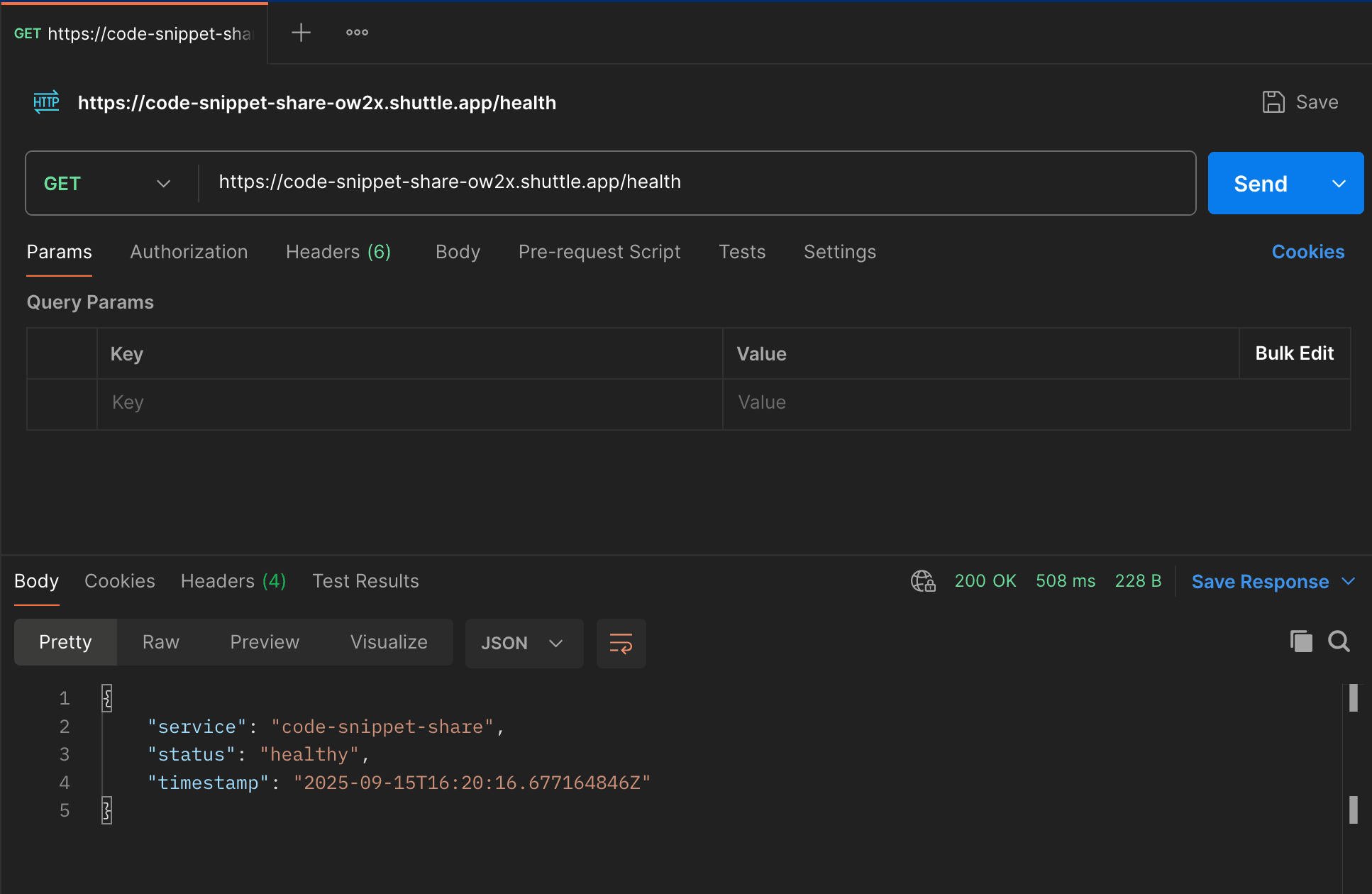The image size is (1372, 894).
Task: Click the three-dot tab options icon
Action: tap(356, 32)
